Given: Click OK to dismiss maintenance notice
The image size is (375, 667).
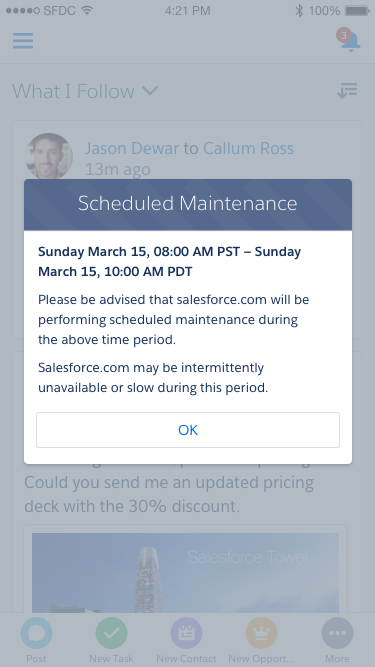Looking at the screenshot, I should pos(188,430).
